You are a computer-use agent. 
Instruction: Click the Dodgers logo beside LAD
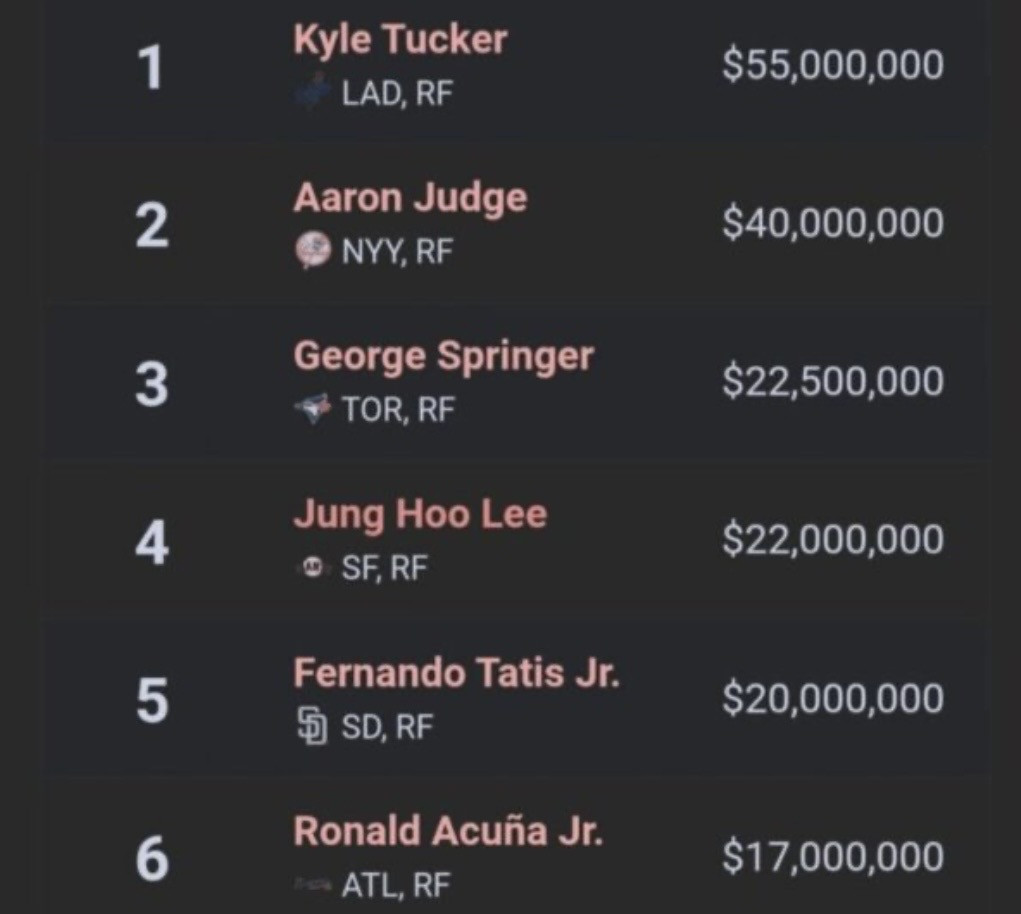[314, 94]
